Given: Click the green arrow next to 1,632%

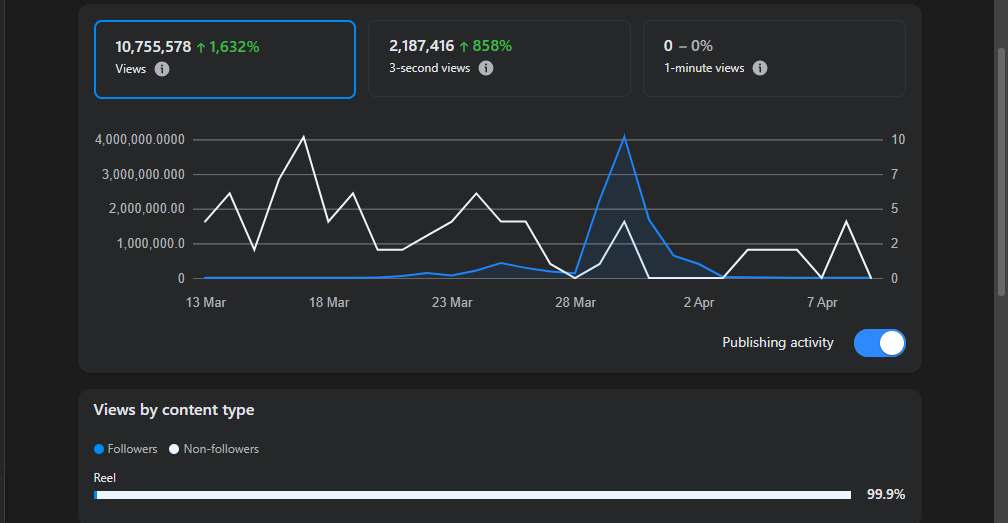Looking at the screenshot, I should click(x=201, y=46).
